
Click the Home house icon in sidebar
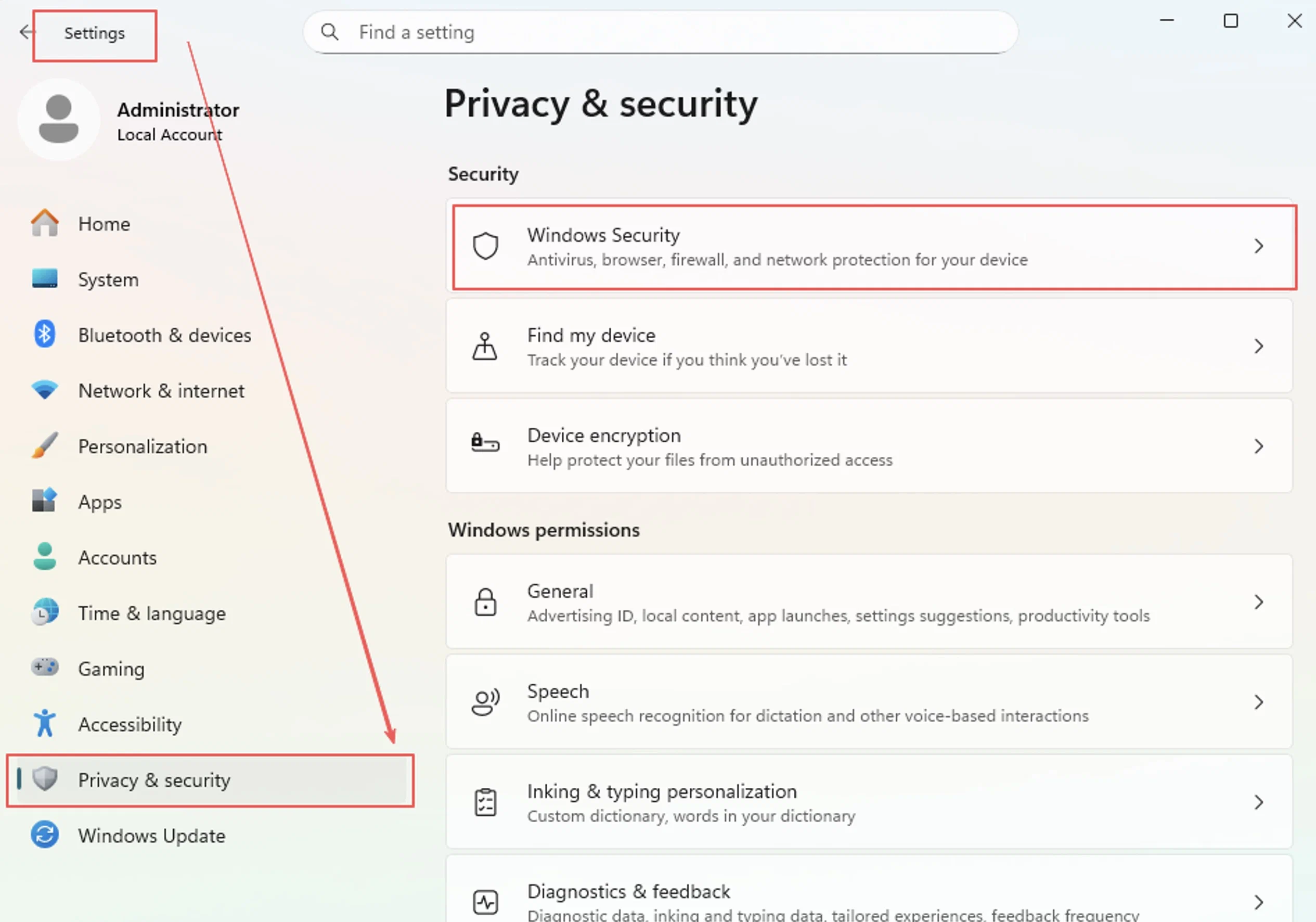click(x=45, y=223)
